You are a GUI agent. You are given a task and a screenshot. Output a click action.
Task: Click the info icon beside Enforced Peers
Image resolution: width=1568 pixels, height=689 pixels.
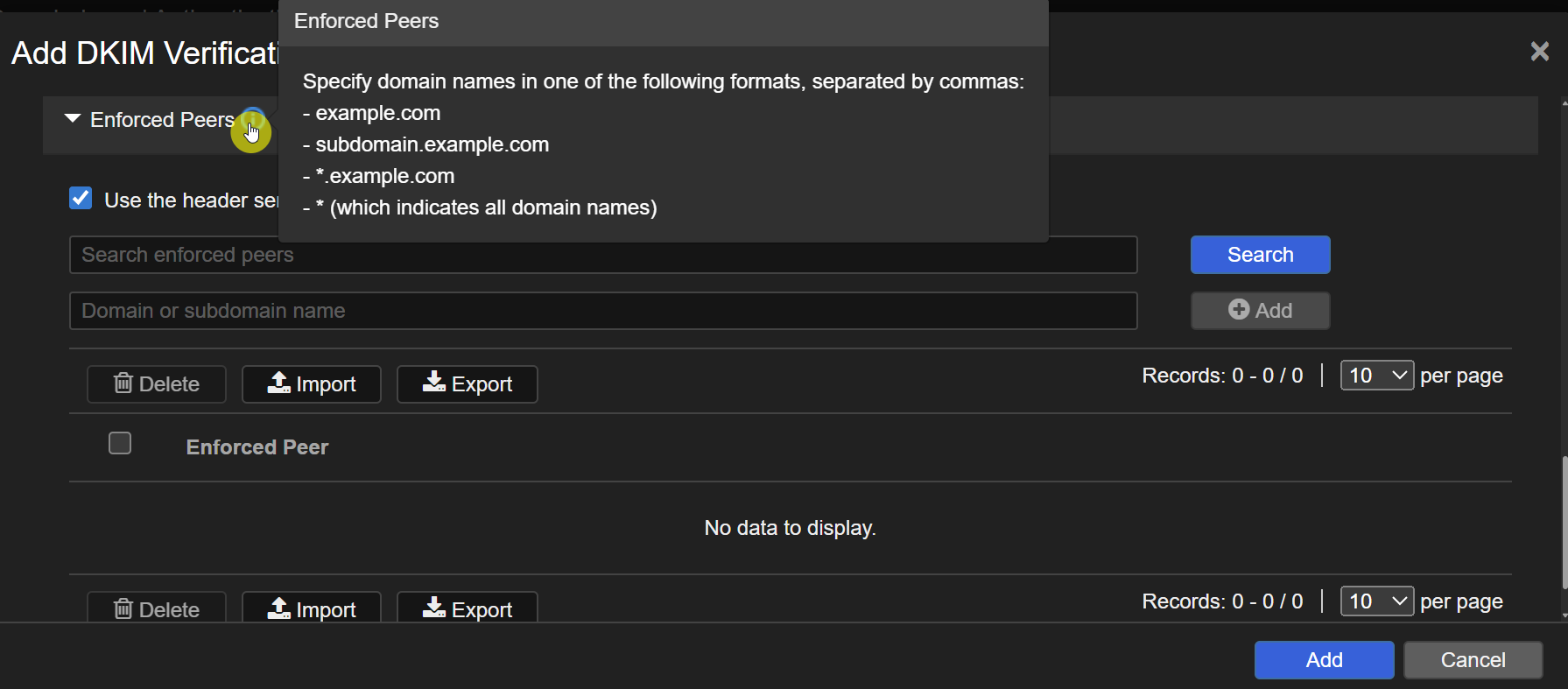pyautogui.click(x=253, y=120)
